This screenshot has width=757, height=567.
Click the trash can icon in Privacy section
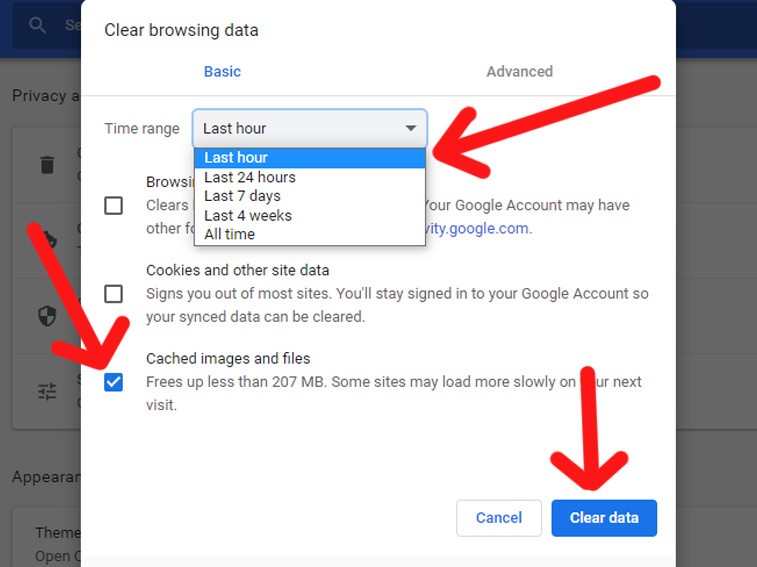coord(47,164)
